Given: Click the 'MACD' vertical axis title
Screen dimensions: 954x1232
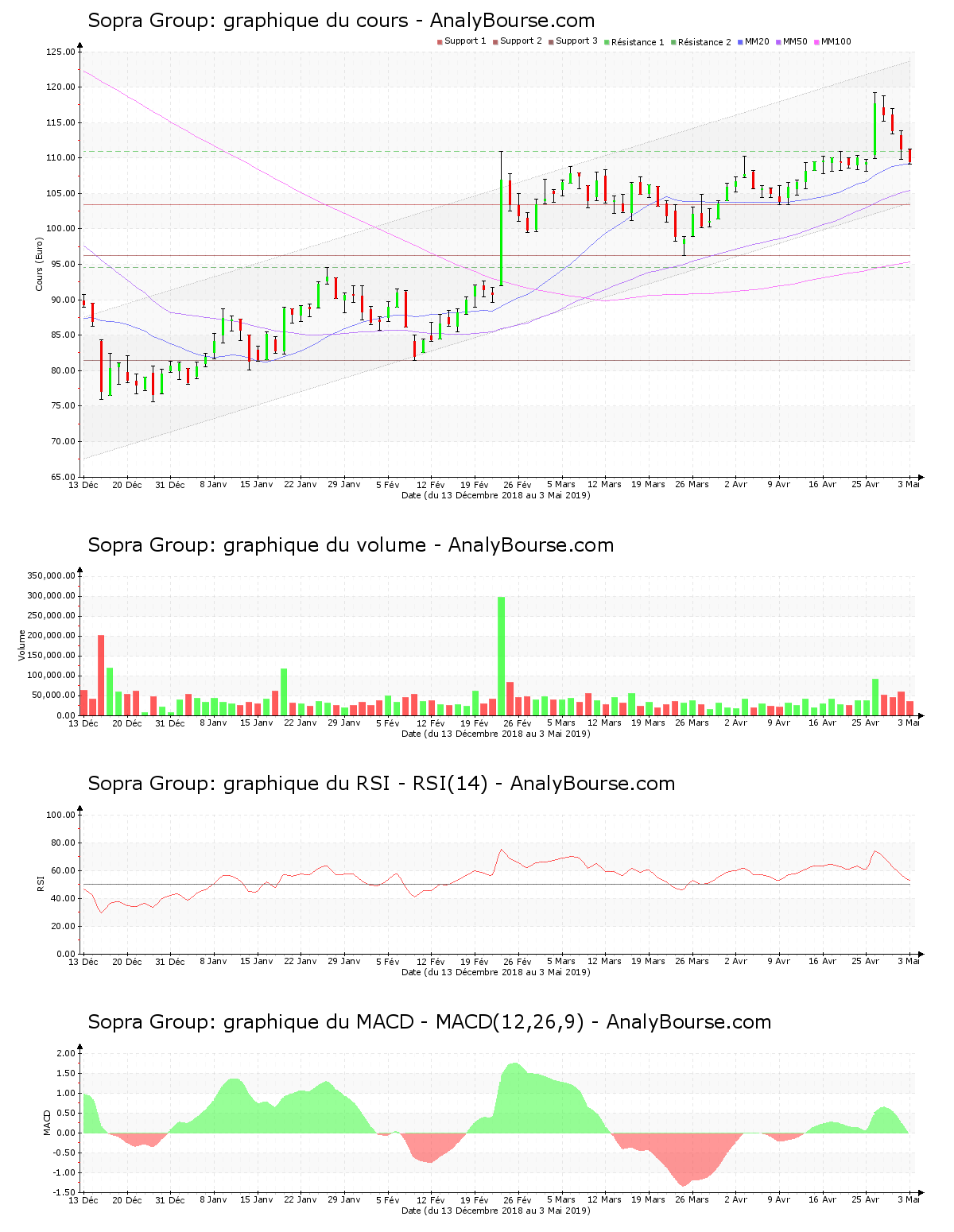Looking at the screenshot, I should (47, 1122).
